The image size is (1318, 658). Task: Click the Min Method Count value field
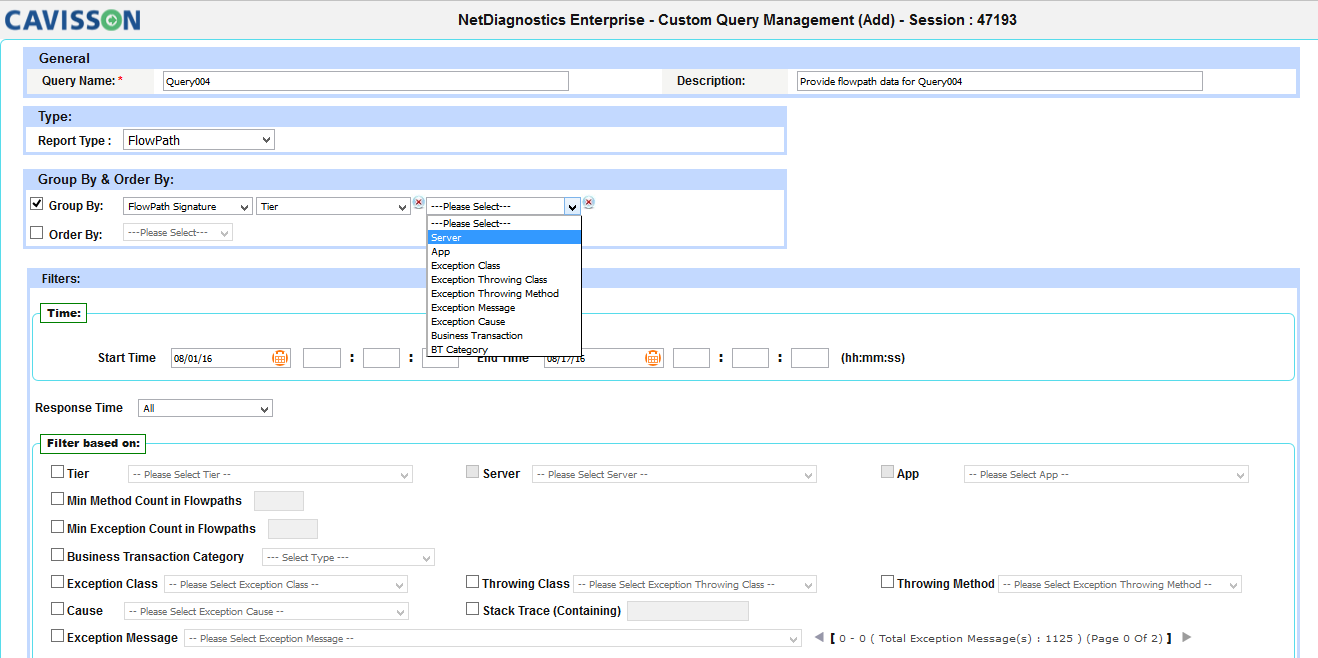click(x=279, y=501)
